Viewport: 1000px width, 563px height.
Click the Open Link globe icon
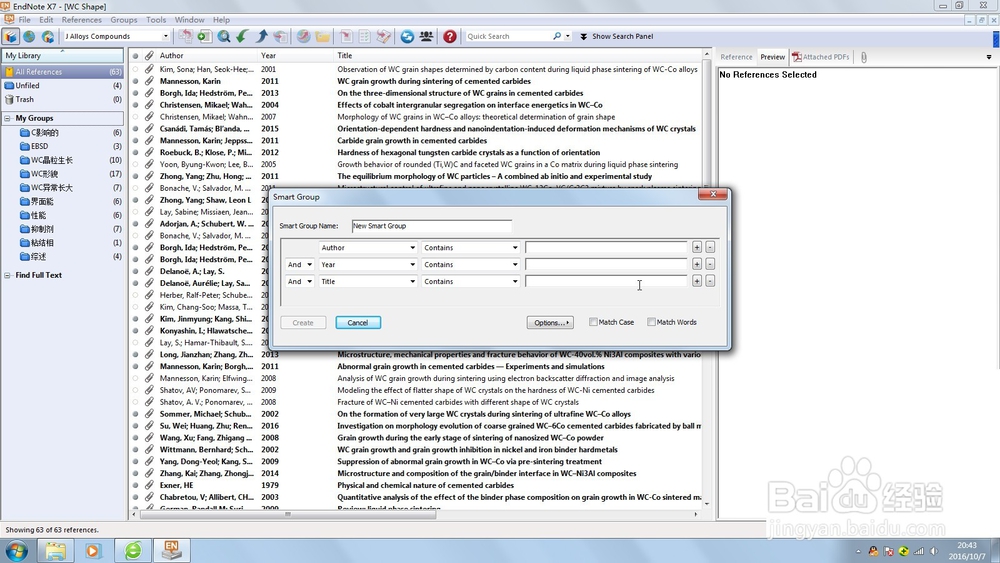[304, 36]
